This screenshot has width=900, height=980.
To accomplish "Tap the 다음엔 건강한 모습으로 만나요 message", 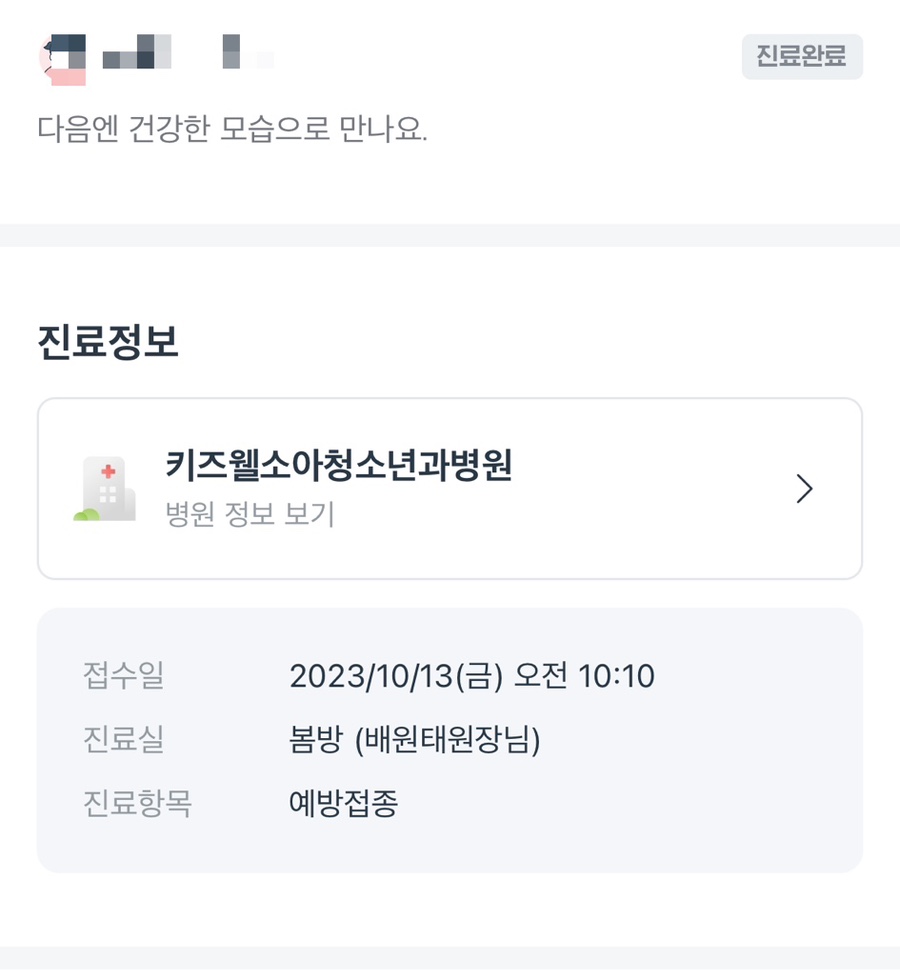I will [x=232, y=130].
